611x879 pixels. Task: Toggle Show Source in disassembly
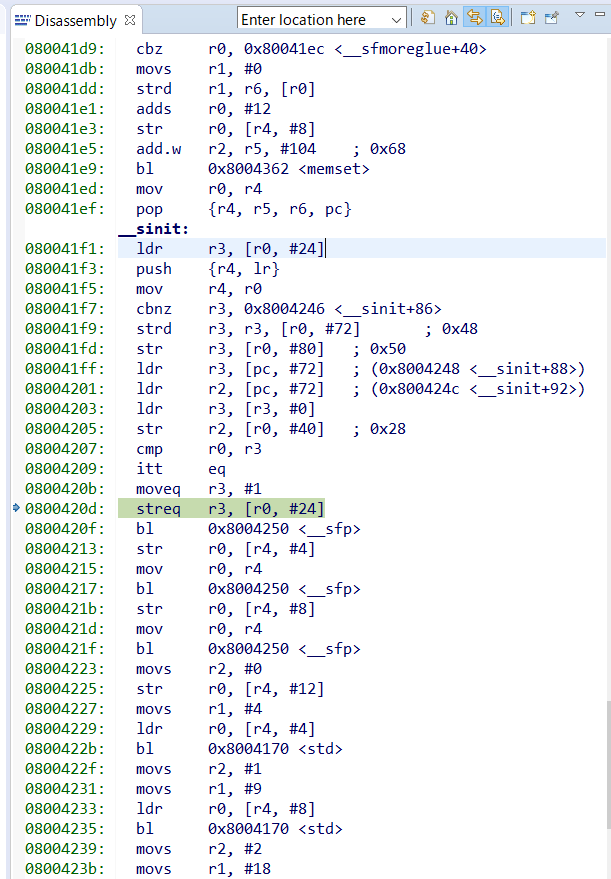point(498,18)
